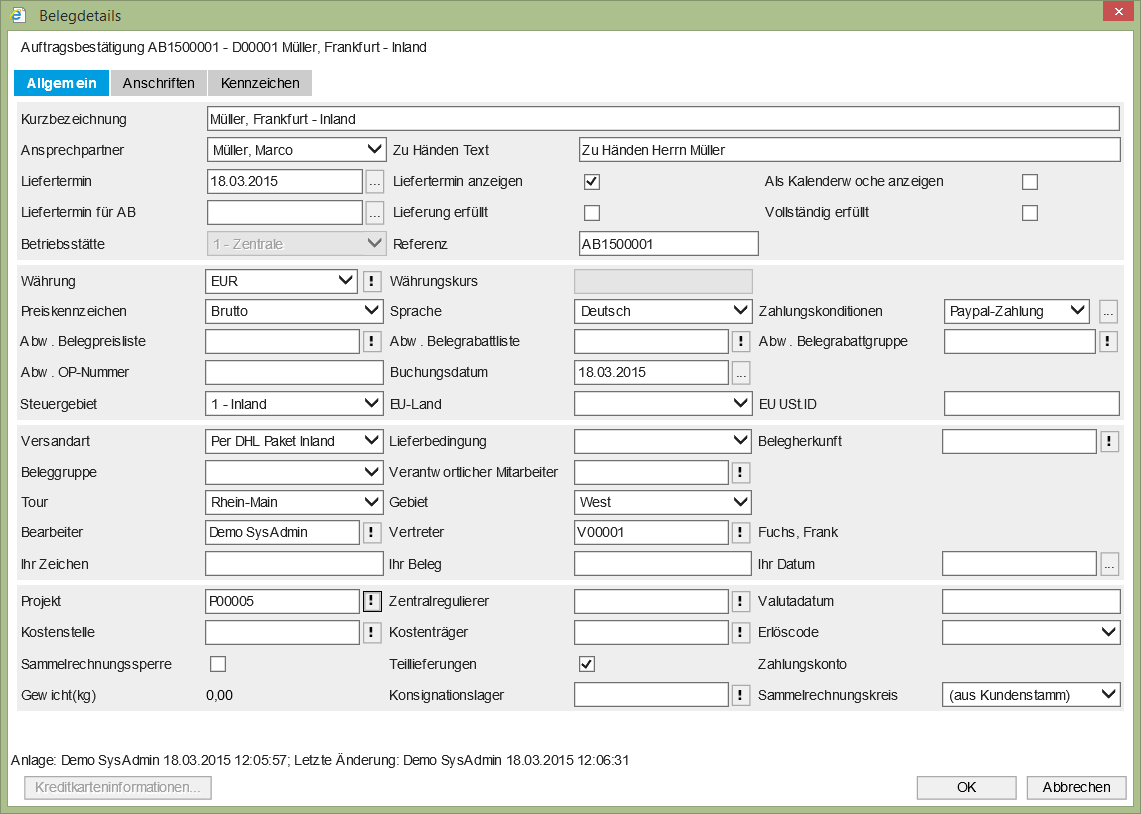Click into the Kurzbezeichnung text field
1141x814 pixels.
[662, 119]
